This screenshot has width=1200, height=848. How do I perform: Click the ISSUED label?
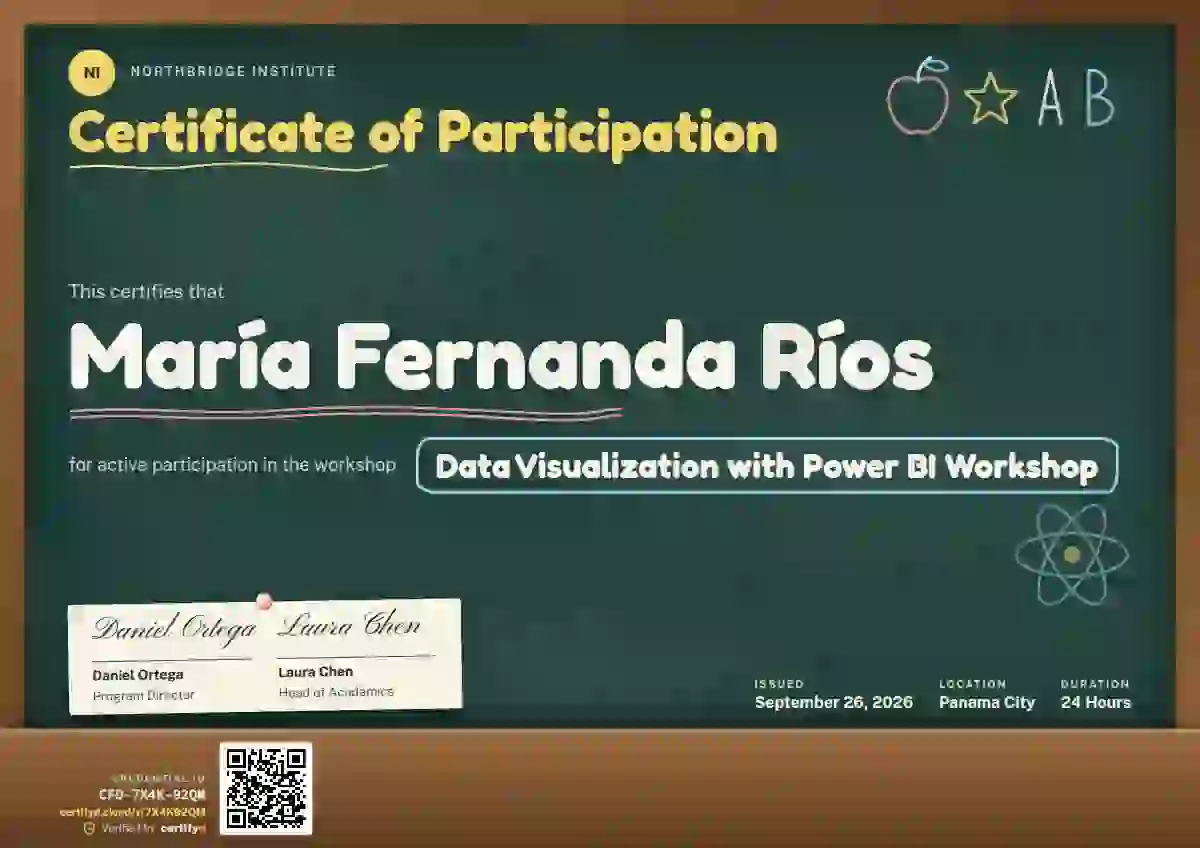[779, 684]
